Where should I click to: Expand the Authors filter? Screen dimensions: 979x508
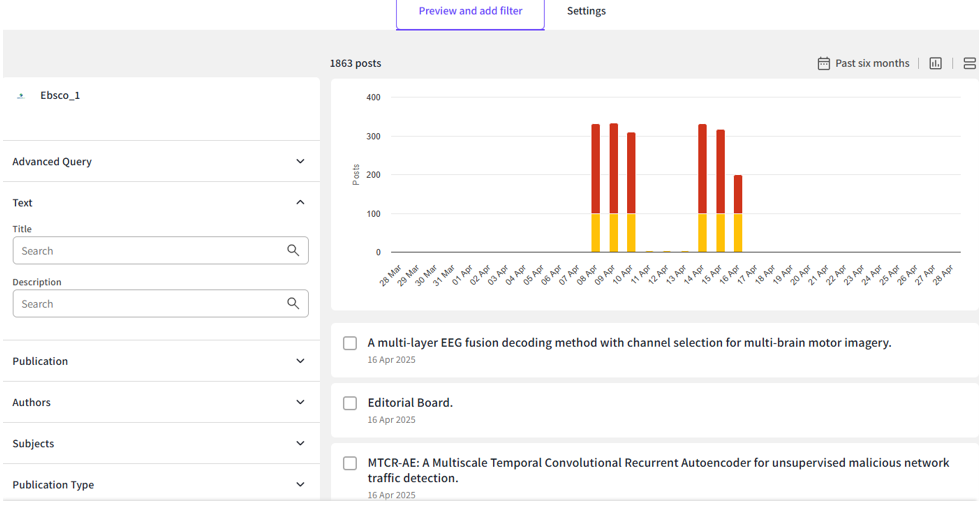pyautogui.click(x=300, y=403)
